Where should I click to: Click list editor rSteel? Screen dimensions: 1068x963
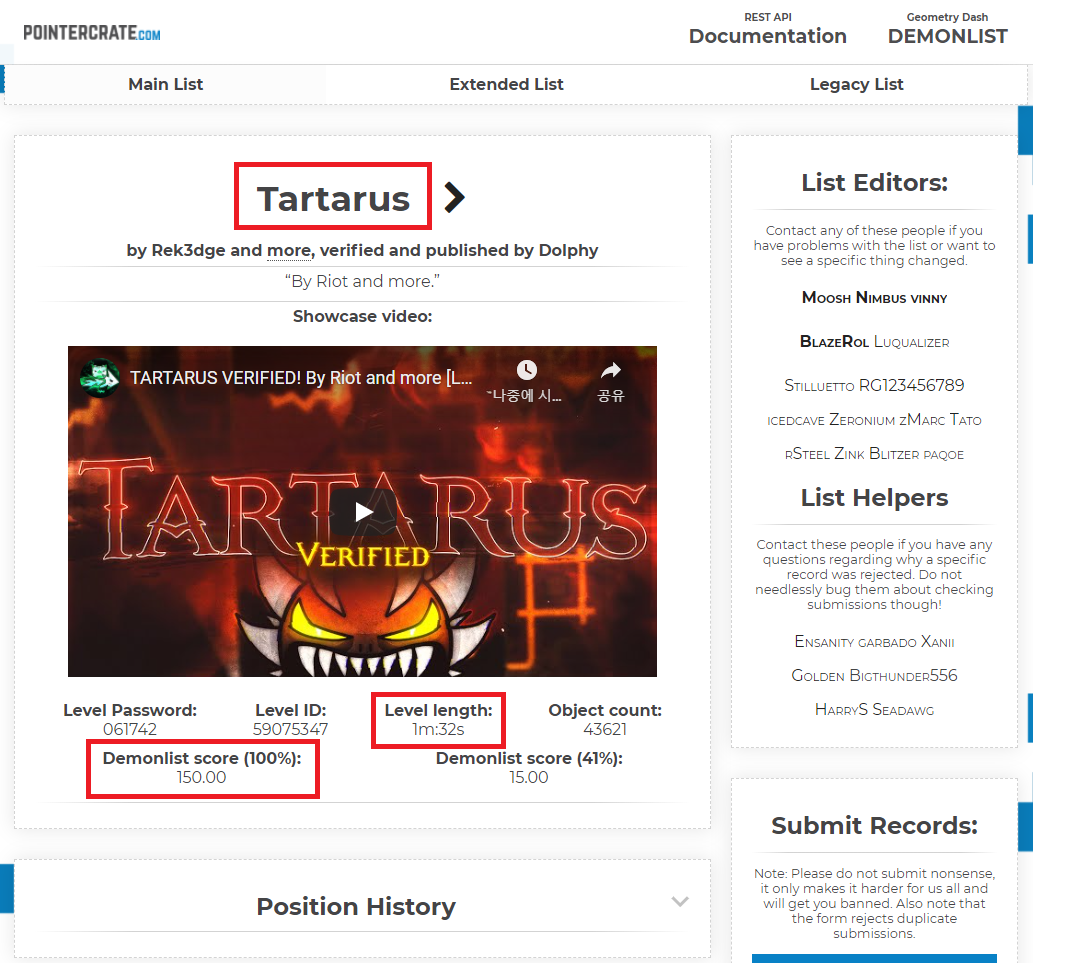(807, 454)
